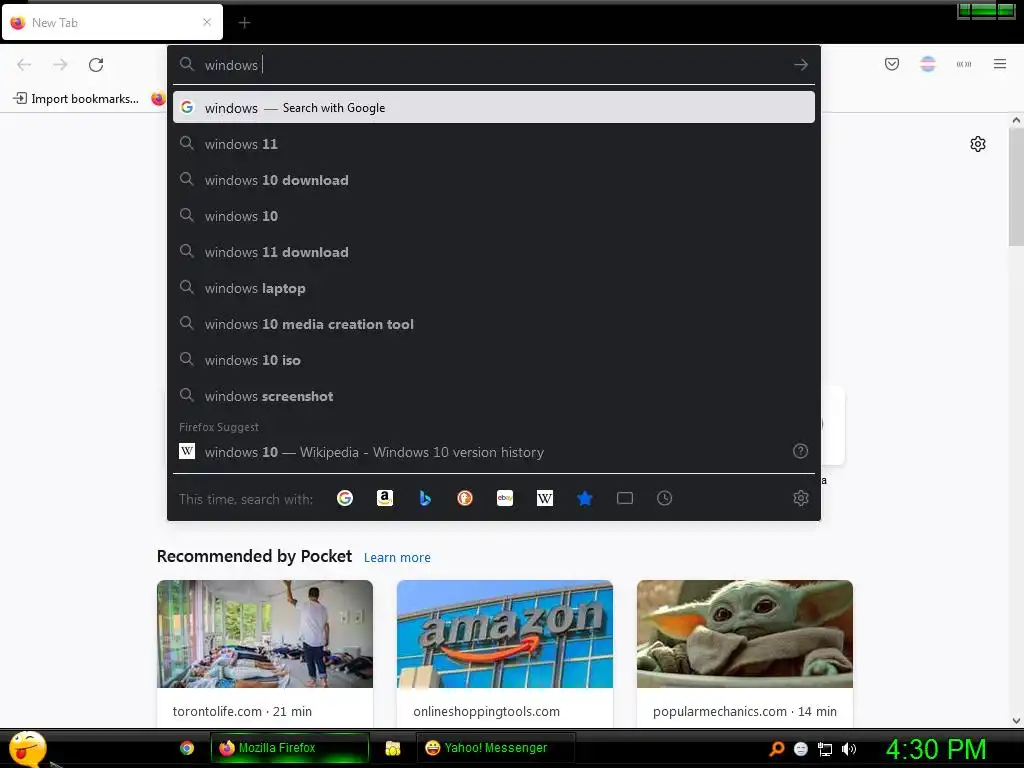This screenshot has height=768, width=1024.
Task: Click popularmechanics.com · 14 min source text
Action: 744,711
